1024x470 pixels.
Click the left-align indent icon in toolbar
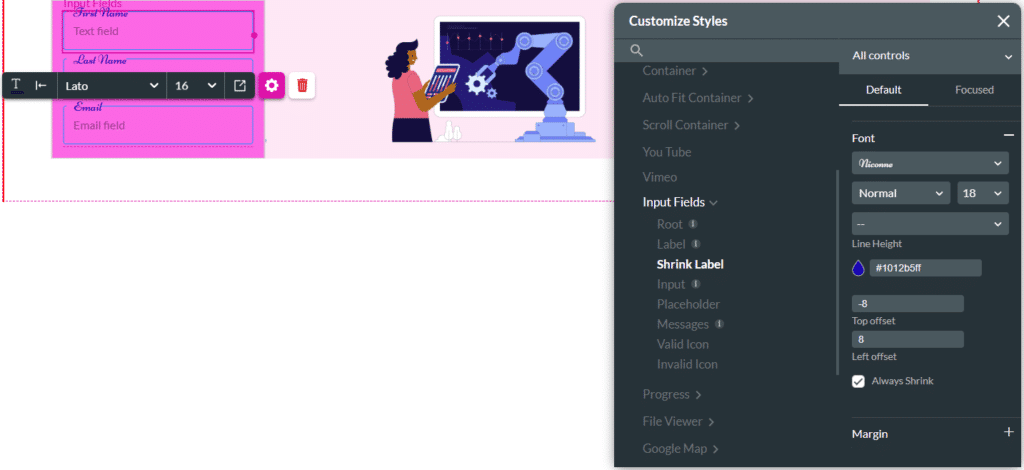pos(41,86)
